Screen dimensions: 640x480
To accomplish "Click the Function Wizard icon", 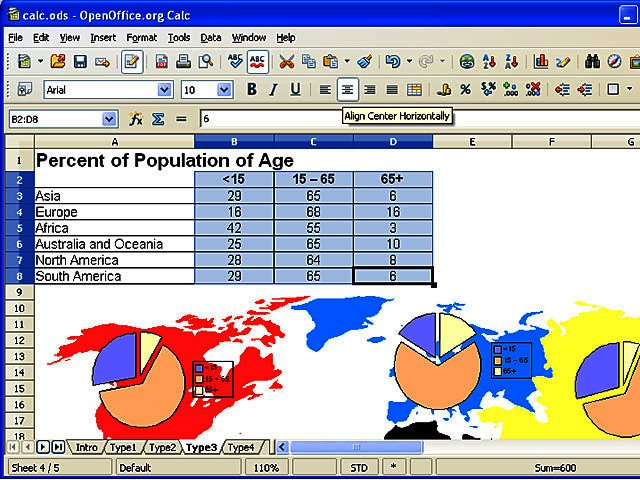I will pyautogui.click(x=136, y=119).
